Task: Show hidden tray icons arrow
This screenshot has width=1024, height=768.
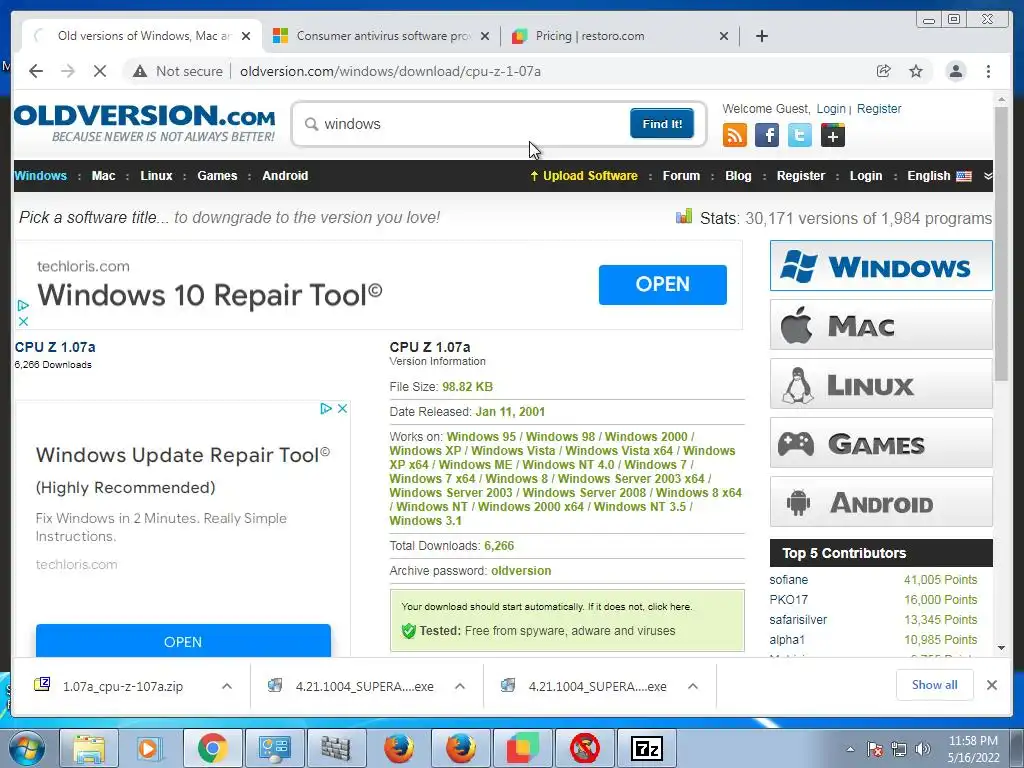Action: [850, 749]
